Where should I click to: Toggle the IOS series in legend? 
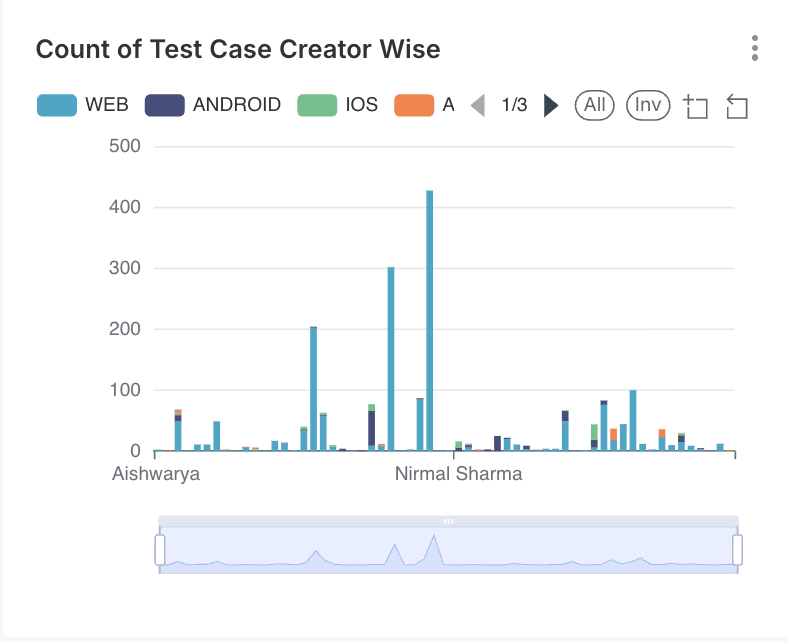click(x=338, y=105)
